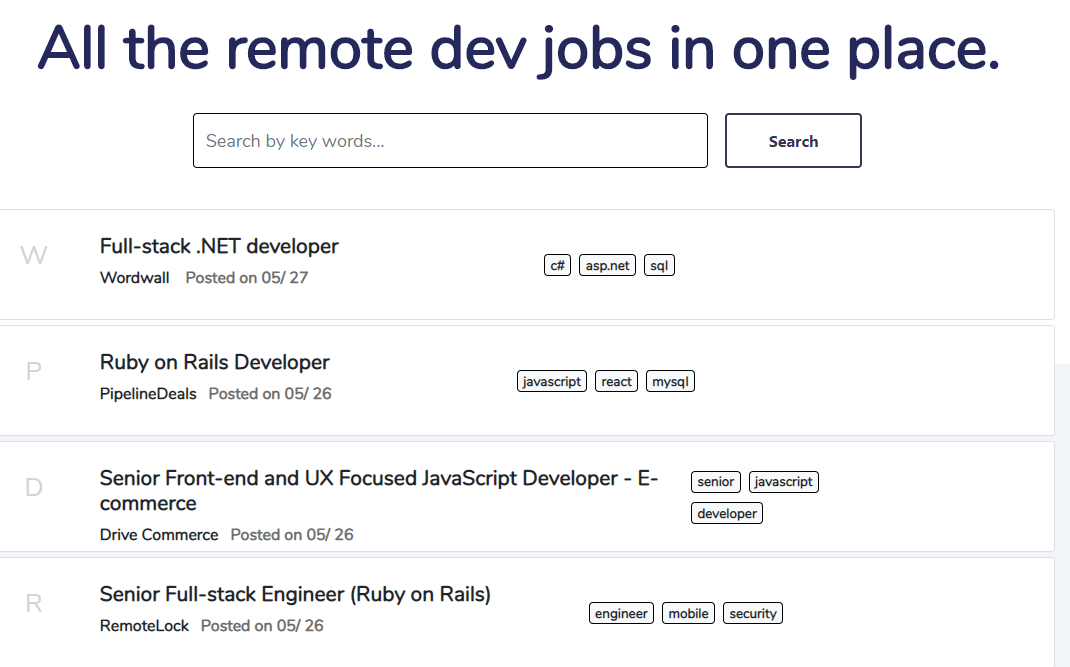Click the RemoteLock 'R' company logo
This screenshot has width=1070, height=667.
(x=33, y=604)
